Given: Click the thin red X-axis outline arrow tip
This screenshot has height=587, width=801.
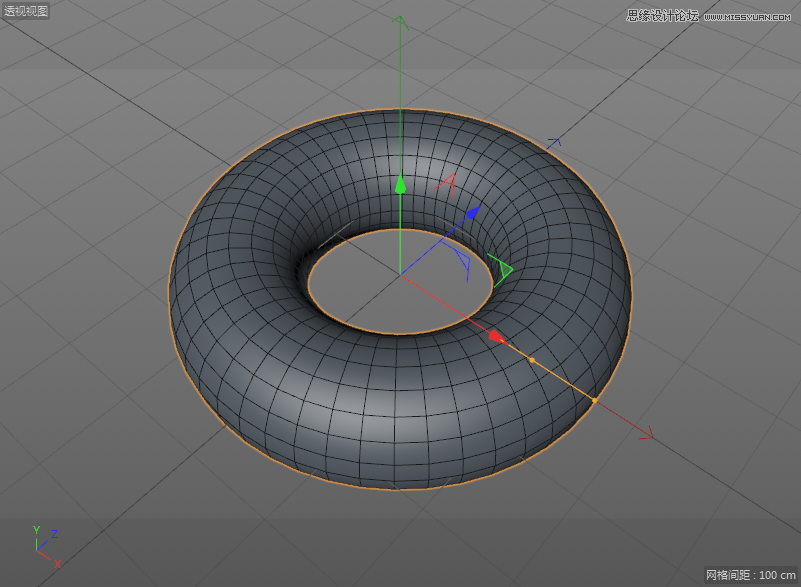Looking at the screenshot, I should pos(647,434).
